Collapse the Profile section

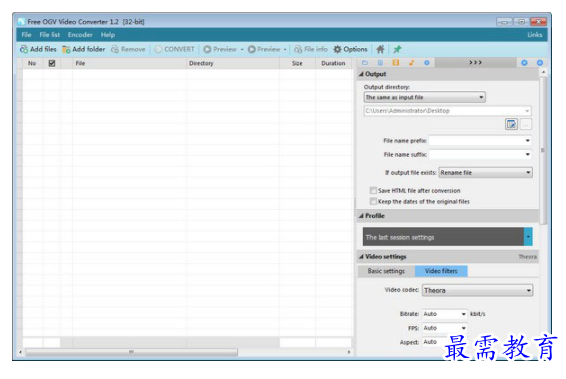coord(361,216)
